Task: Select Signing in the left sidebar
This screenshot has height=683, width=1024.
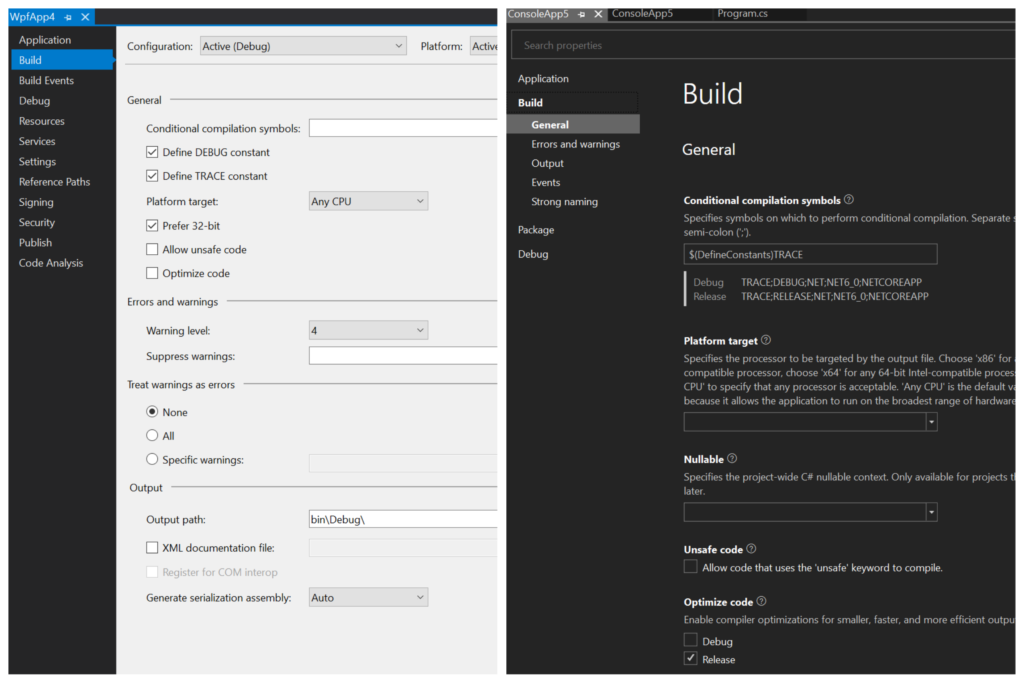Action: [x=36, y=202]
